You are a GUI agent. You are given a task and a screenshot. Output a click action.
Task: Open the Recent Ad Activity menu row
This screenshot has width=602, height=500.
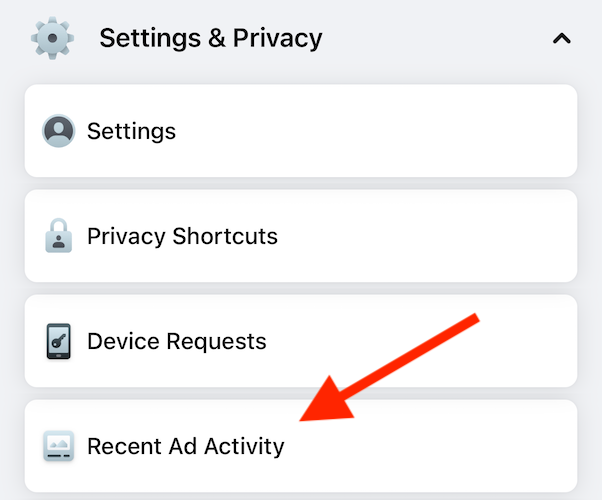click(300, 446)
